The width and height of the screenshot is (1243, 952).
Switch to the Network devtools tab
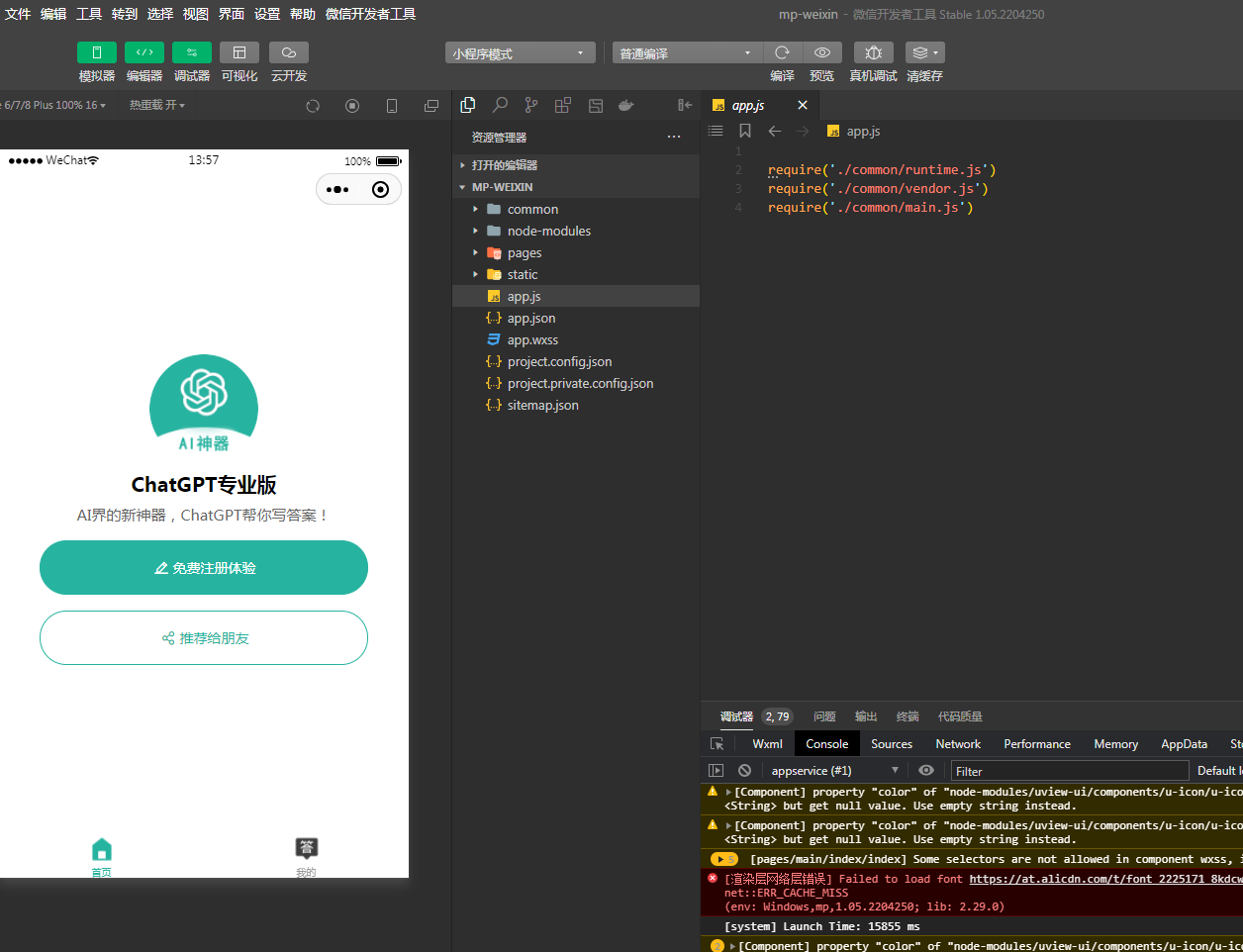click(958, 744)
